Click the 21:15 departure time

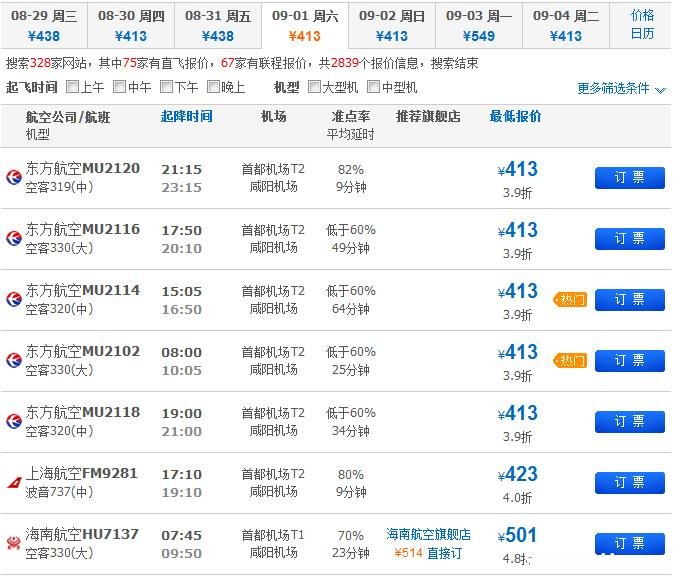[182, 169]
